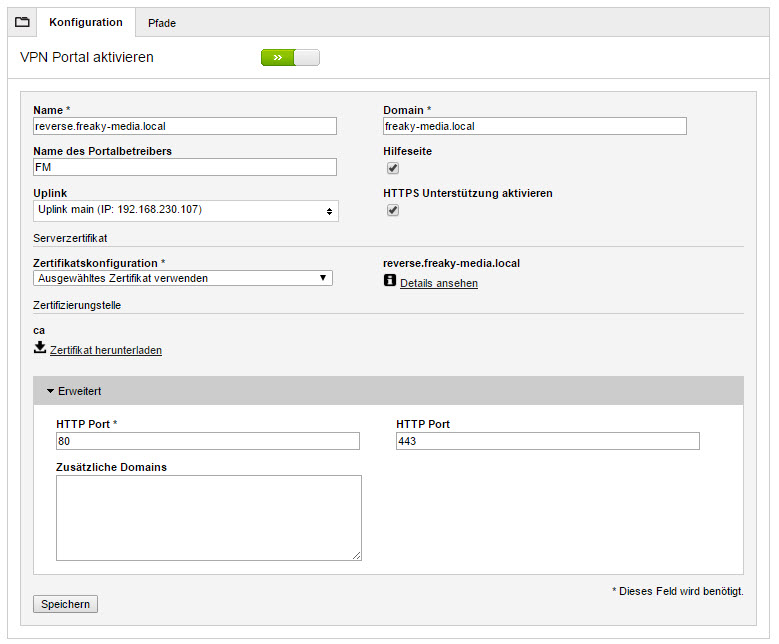The image size is (779, 644).
Task: Select the port field containing 443
Action: (547, 441)
